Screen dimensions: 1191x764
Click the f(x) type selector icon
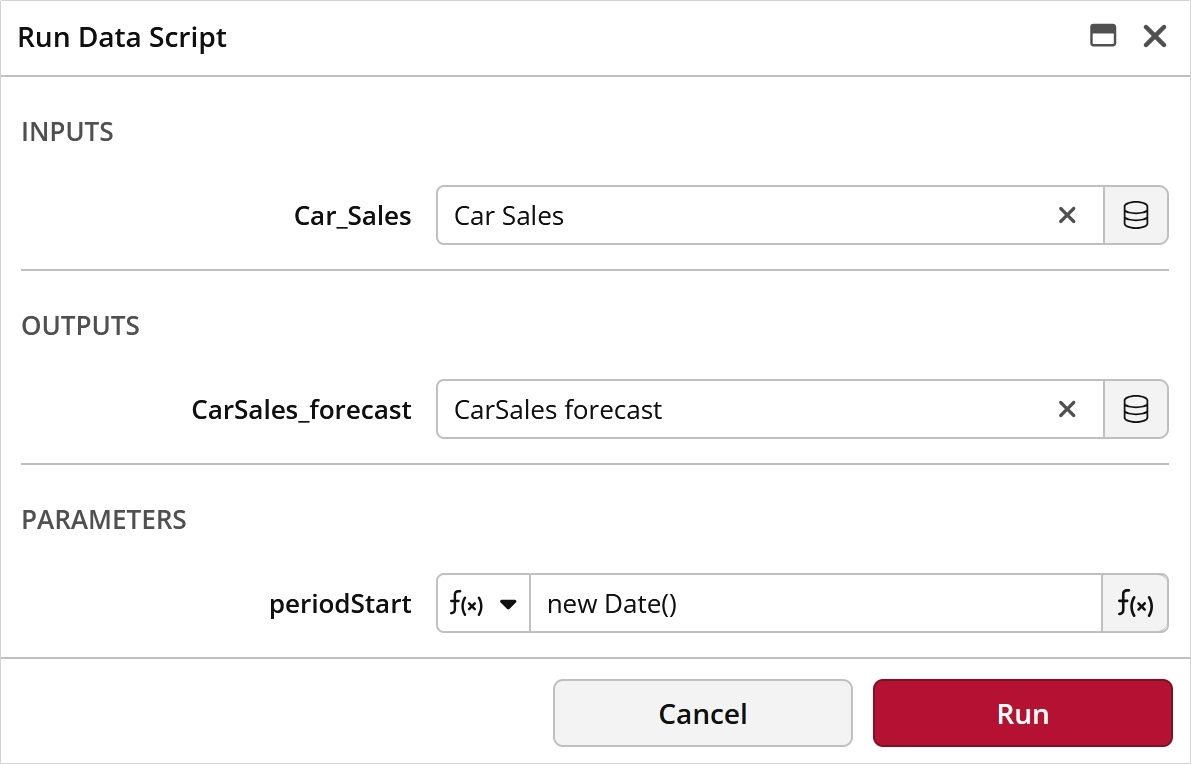466,604
